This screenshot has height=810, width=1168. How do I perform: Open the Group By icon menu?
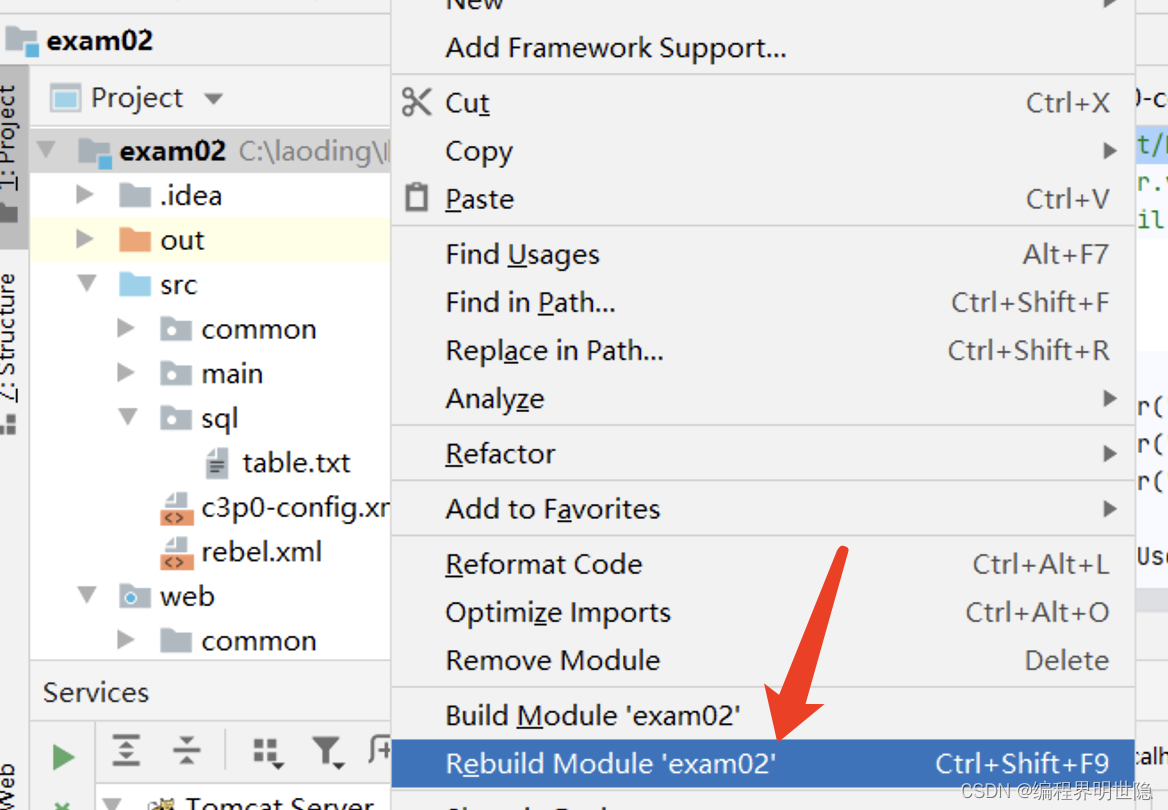tap(266, 752)
